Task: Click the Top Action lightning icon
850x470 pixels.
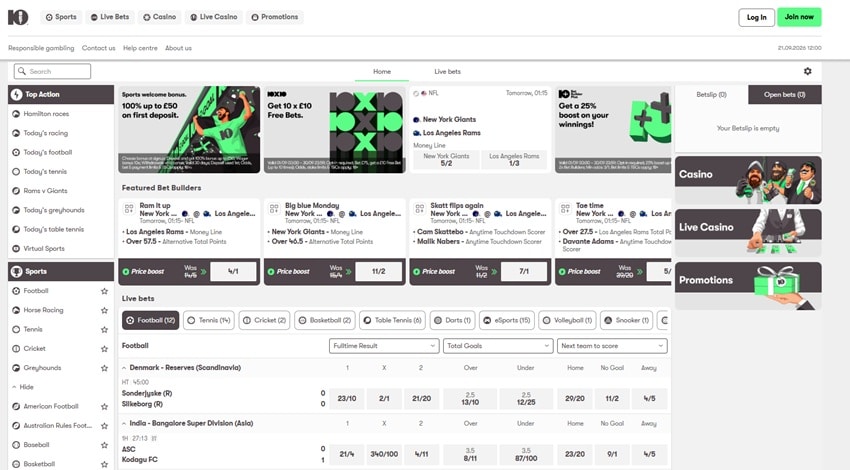Action: tap(17, 94)
